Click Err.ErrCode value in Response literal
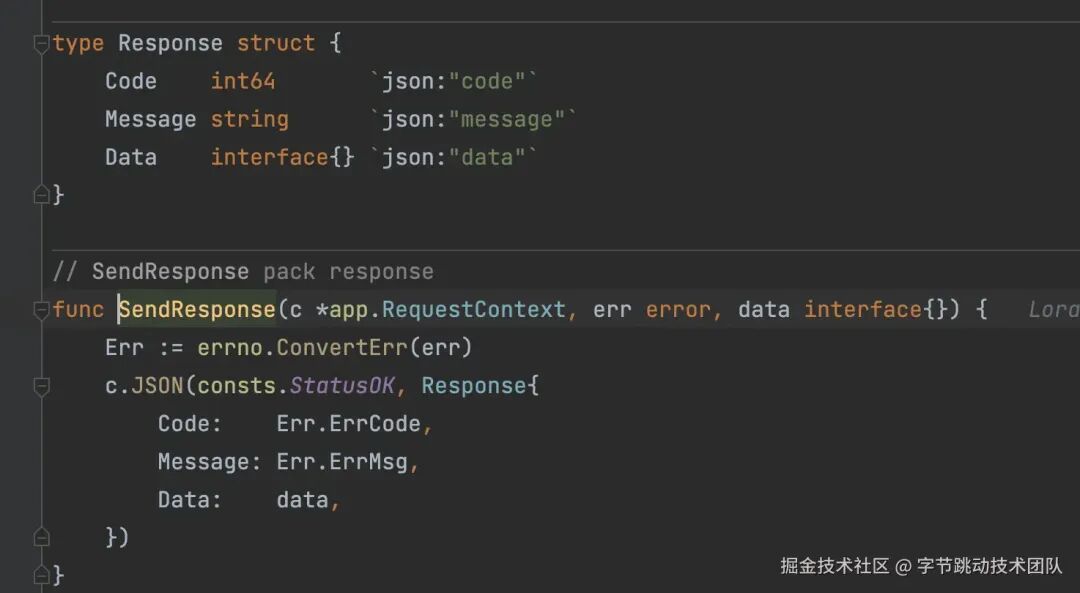The width and height of the screenshot is (1080, 593). point(349,424)
